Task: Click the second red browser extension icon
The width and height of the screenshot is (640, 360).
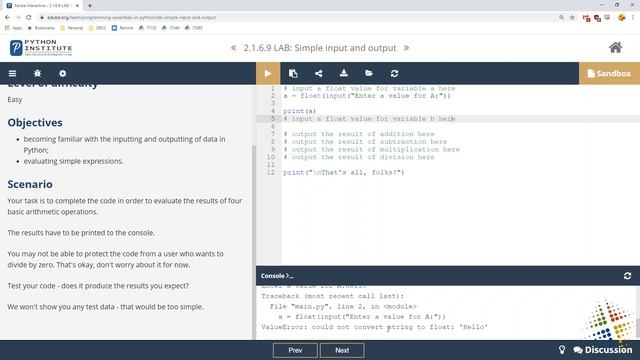Action: pos(597,18)
